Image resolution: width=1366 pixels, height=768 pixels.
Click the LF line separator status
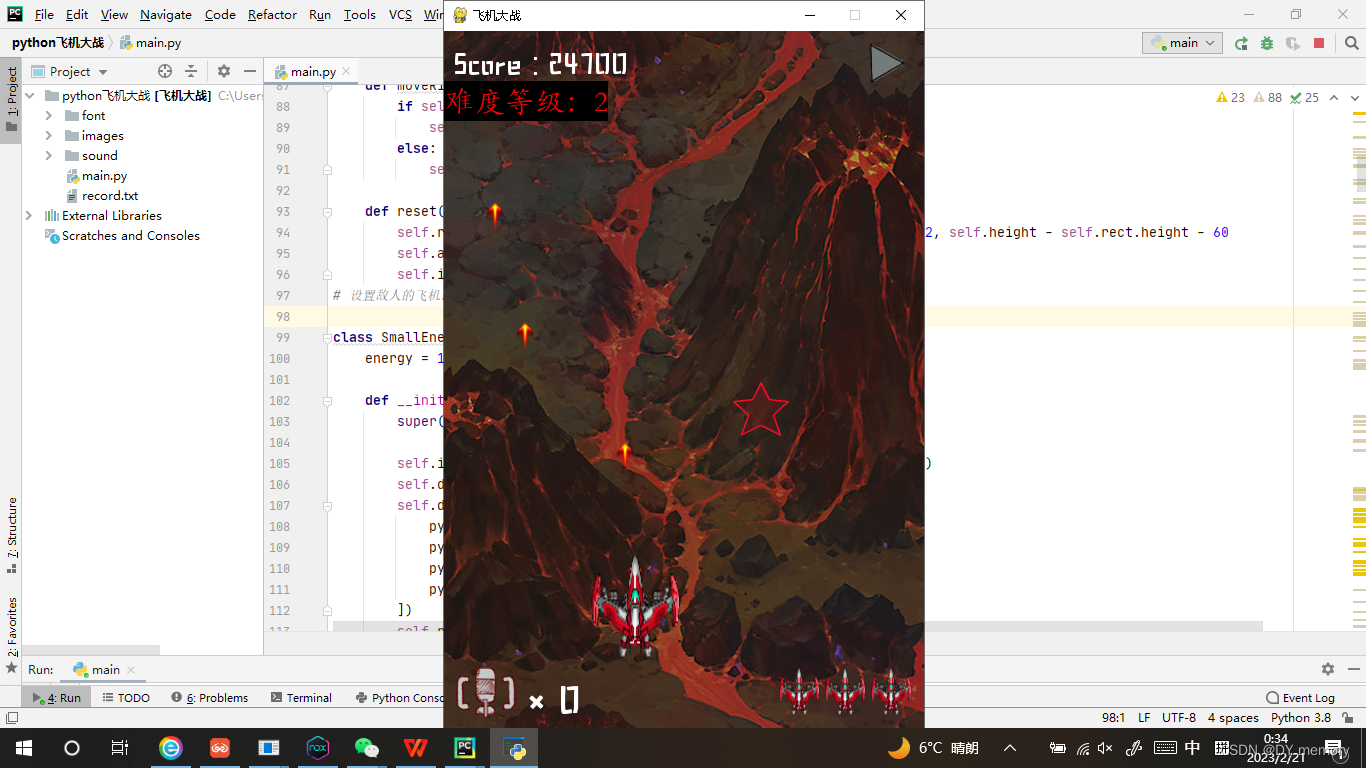(x=1144, y=717)
